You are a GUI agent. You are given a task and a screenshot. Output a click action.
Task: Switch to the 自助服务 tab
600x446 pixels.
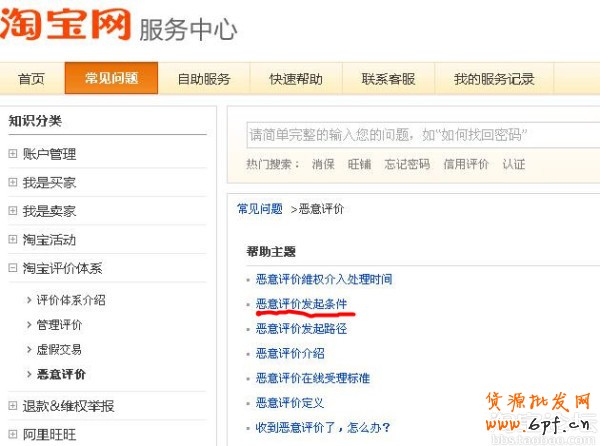click(204, 79)
